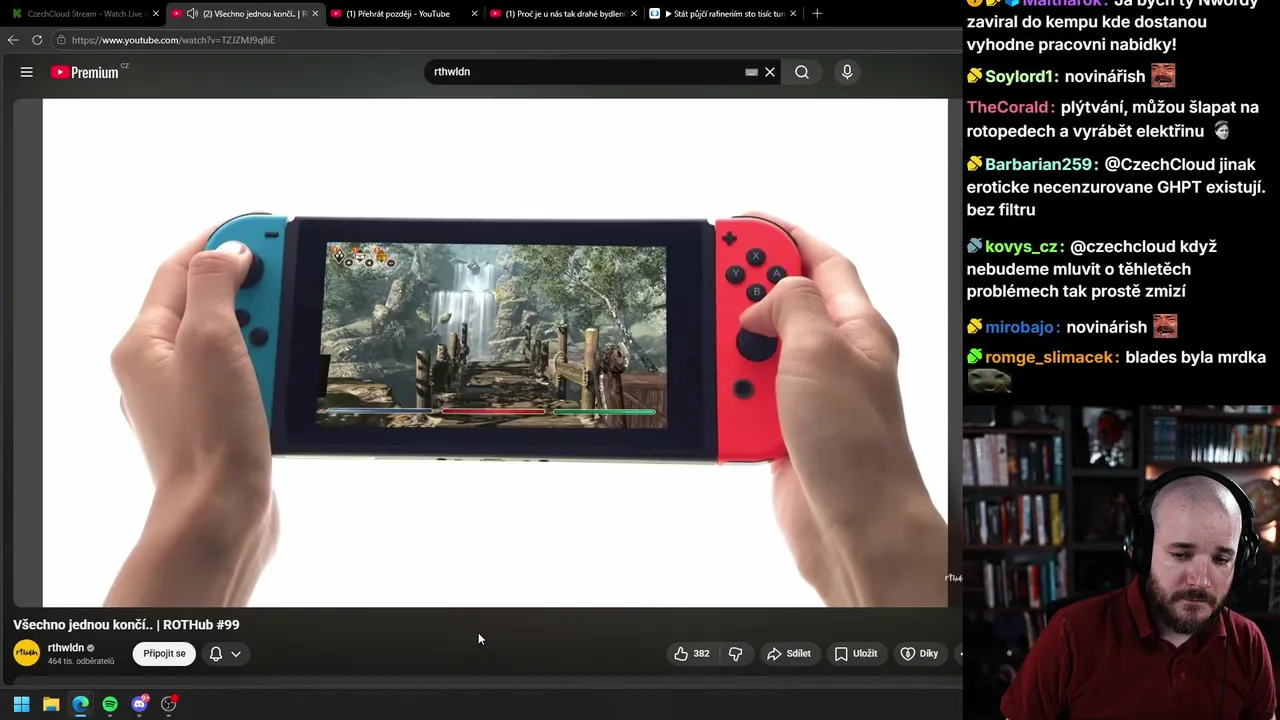1280x720 pixels.
Task: Close the 'Stát půjčí rafineriím' tab
Action: [x=793, y=14]
